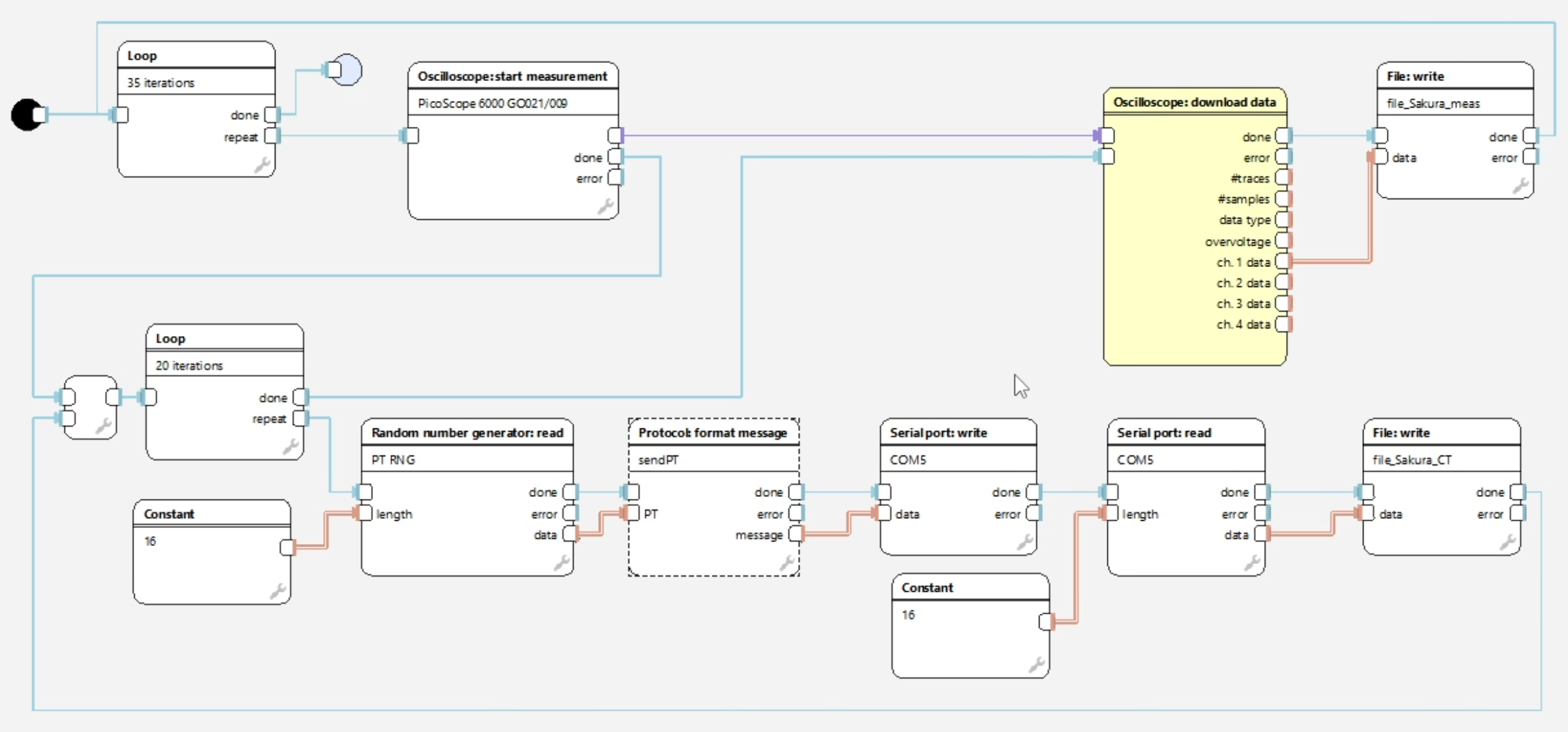
Task: Click the PicoScope 6000 GO021/009 device field
Action: click(493, 104)
